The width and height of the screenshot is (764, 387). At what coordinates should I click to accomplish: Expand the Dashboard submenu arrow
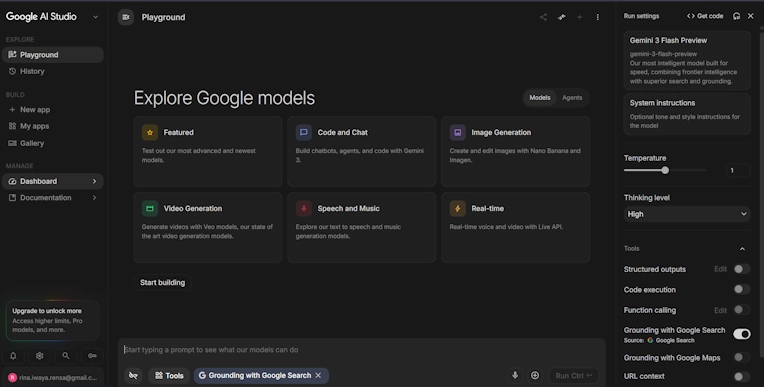coord(94,181)
